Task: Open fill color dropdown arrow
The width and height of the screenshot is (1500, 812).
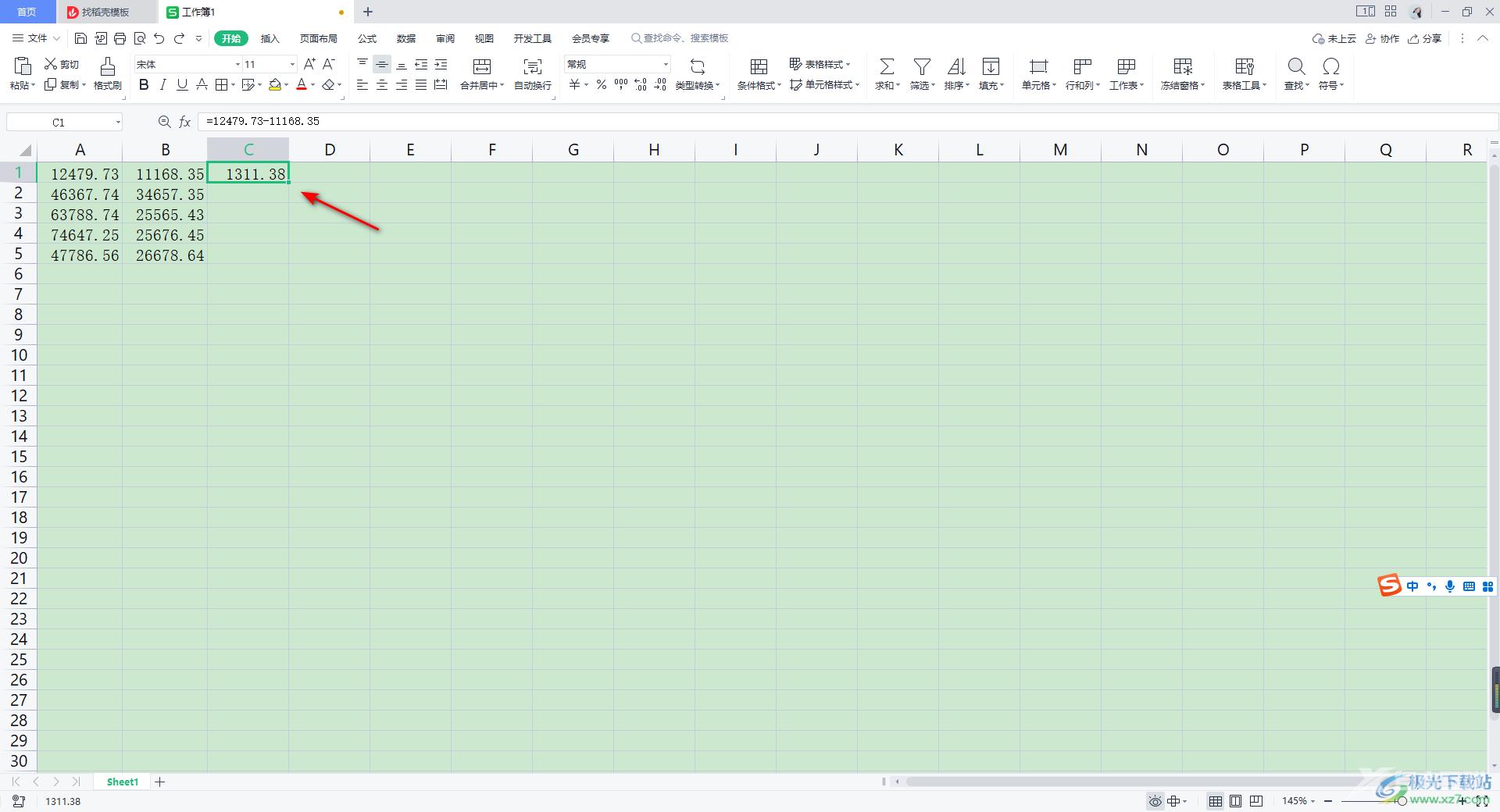Action: [287, 85]
